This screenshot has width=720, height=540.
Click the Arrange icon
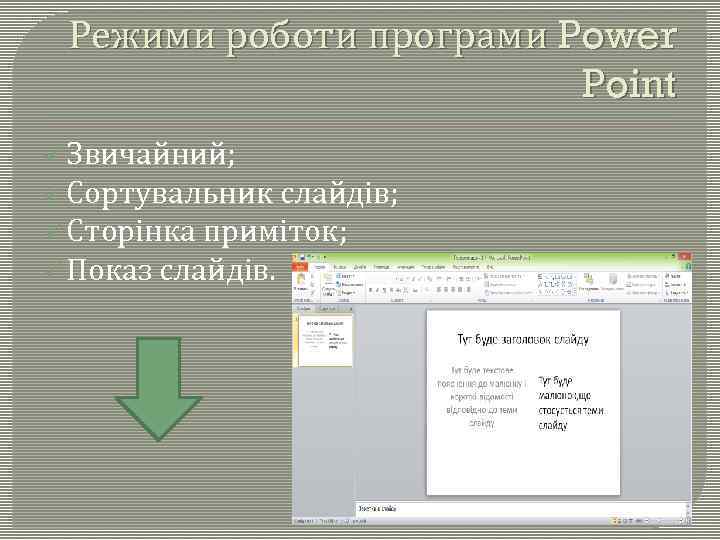tap(588, 279)
